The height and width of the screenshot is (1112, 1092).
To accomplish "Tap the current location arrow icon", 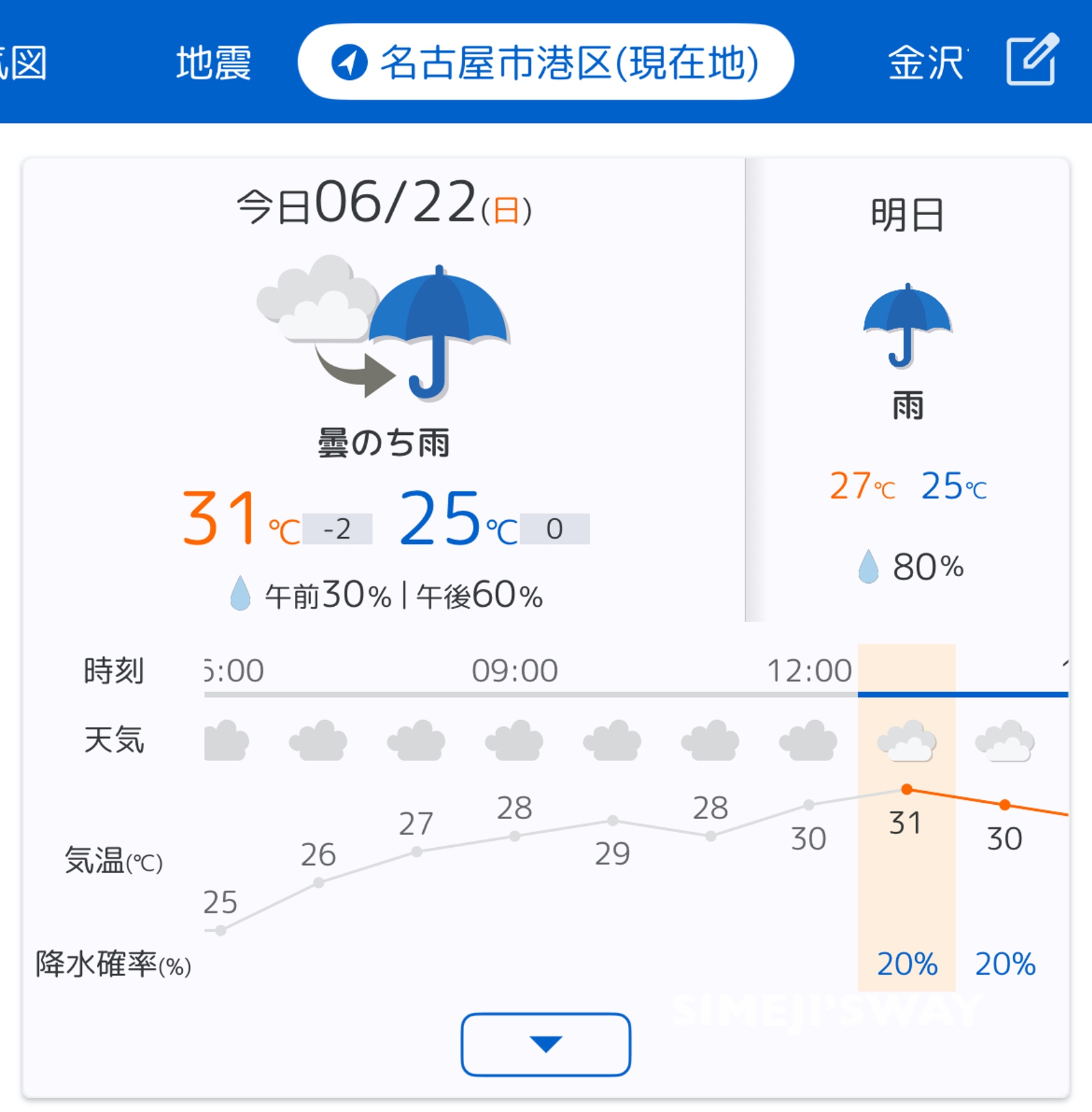I will pyautogui.click(x=349, y=62).
